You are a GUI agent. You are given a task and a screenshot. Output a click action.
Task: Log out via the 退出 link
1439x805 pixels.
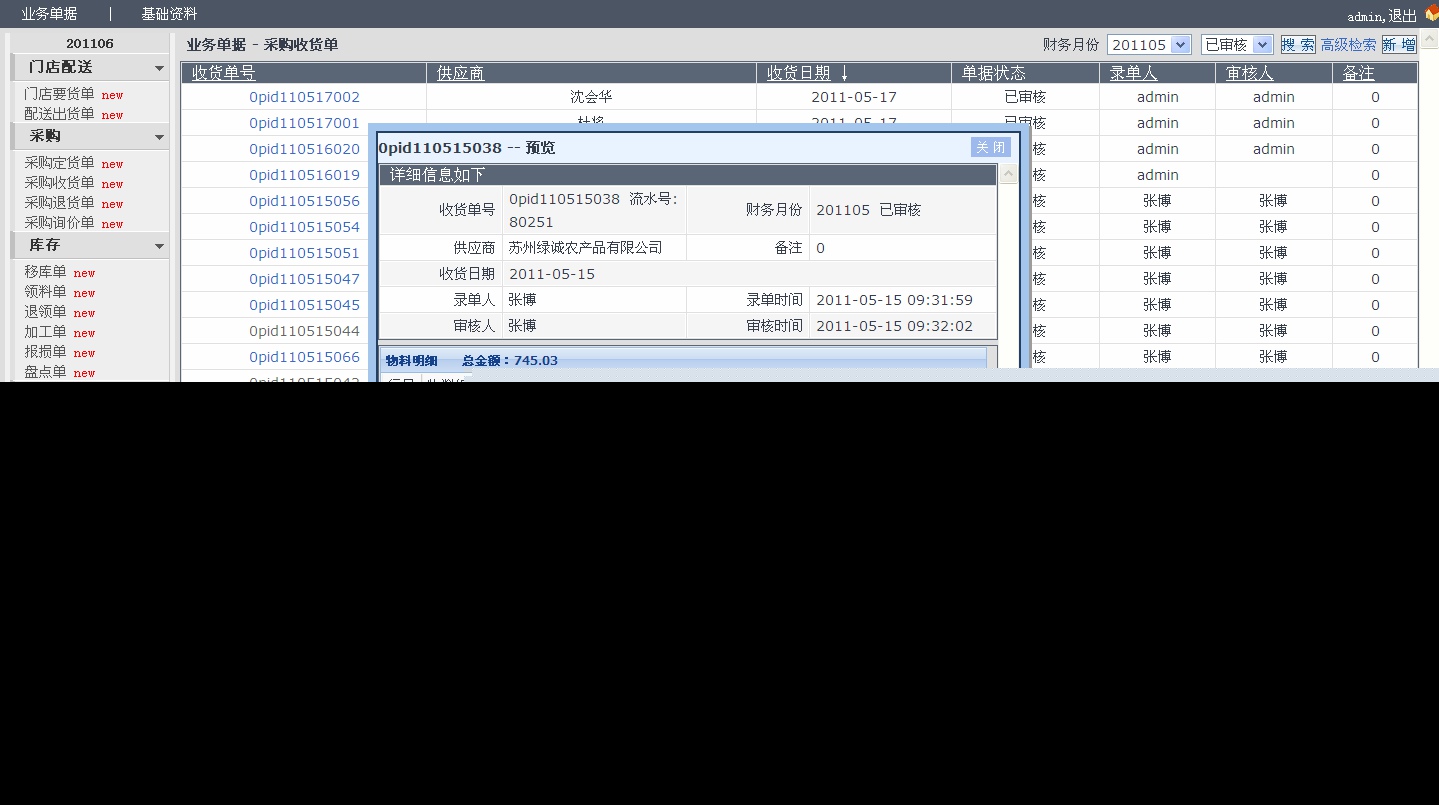[x=1402, y=15]
